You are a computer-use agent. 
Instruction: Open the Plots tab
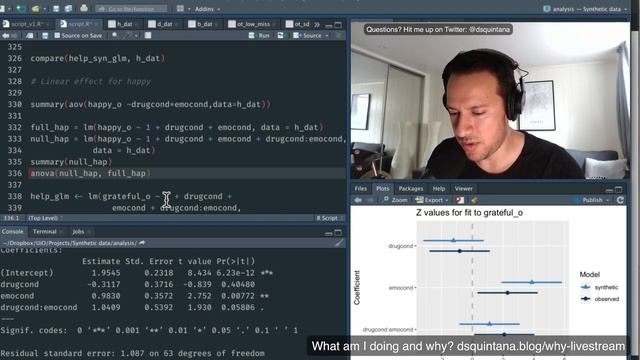click(x=382, y=189)
